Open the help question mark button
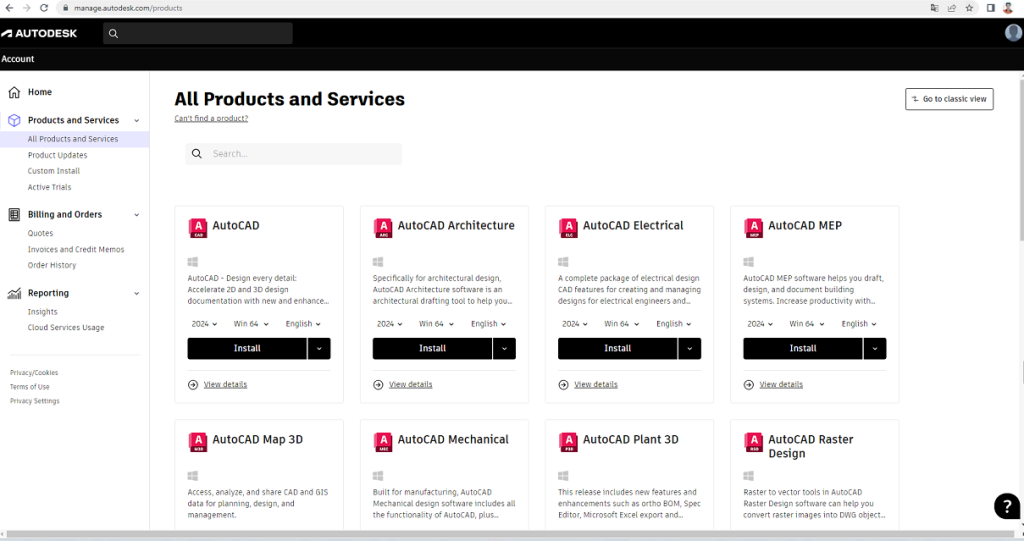 pos(1006,506)
